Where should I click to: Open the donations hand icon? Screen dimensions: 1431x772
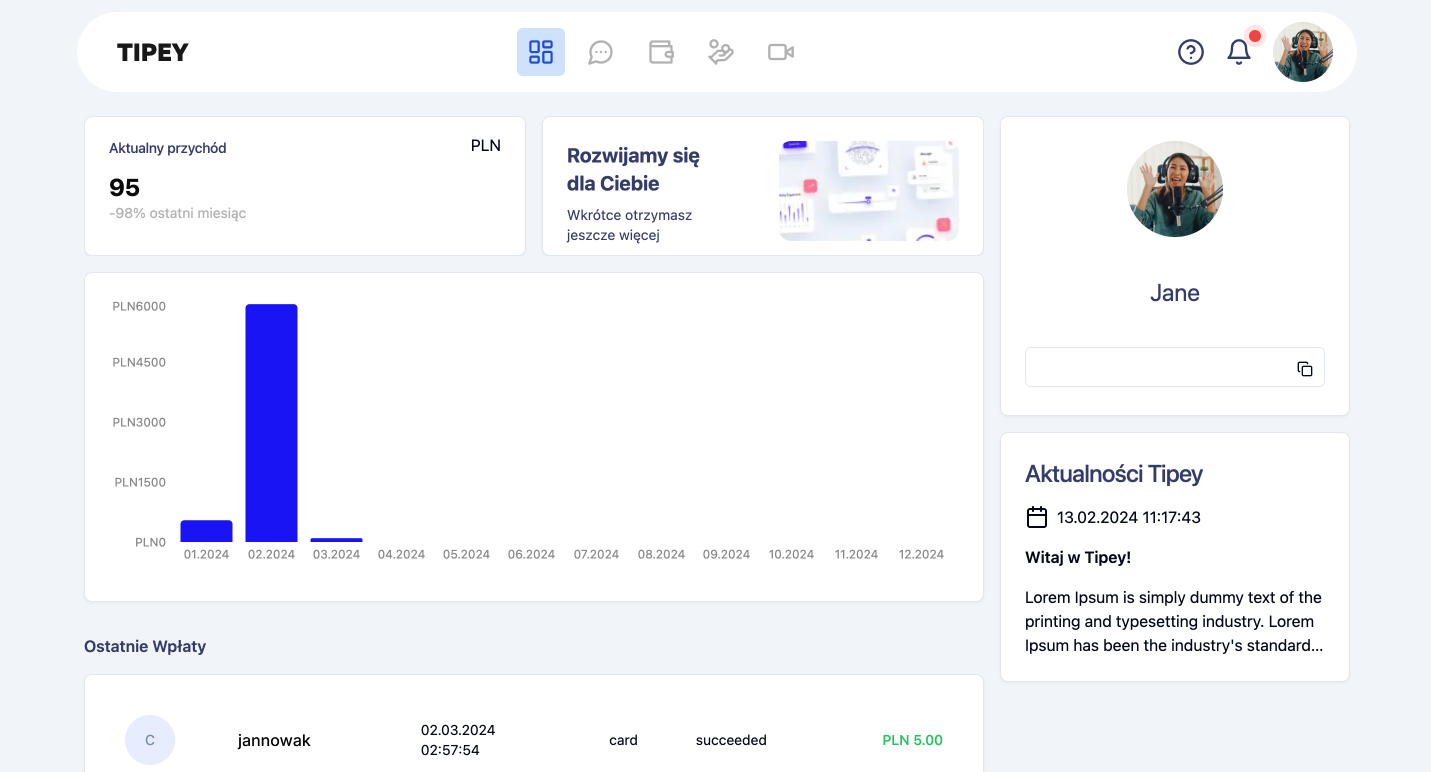721,52
